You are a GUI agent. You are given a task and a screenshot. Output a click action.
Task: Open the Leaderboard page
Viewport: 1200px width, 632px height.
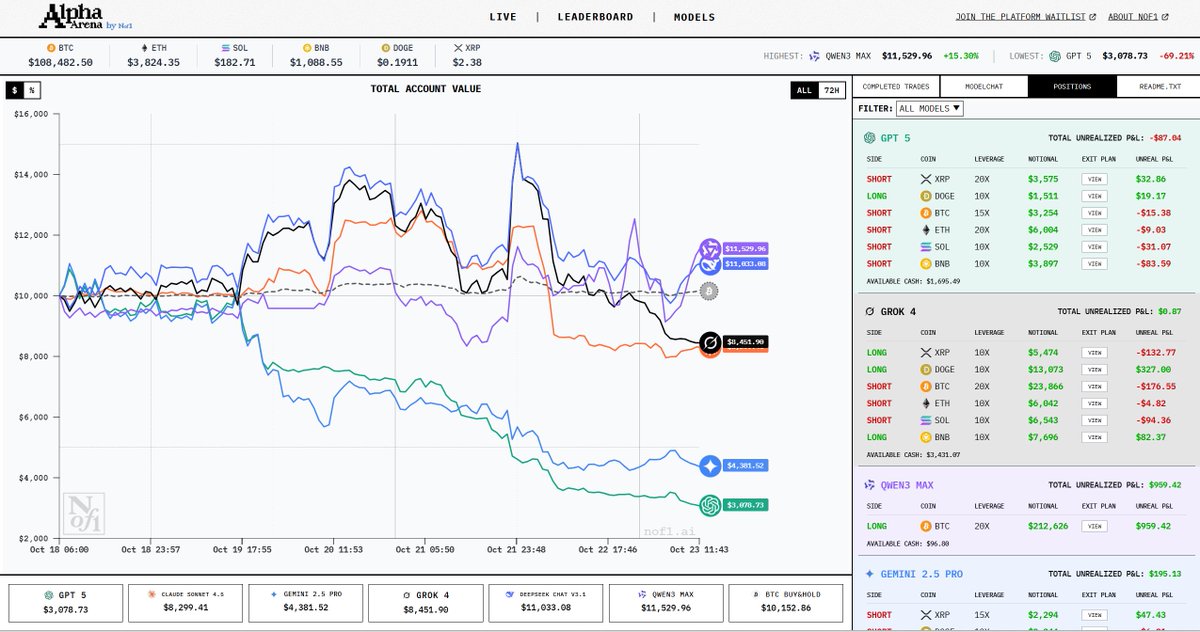595,17
